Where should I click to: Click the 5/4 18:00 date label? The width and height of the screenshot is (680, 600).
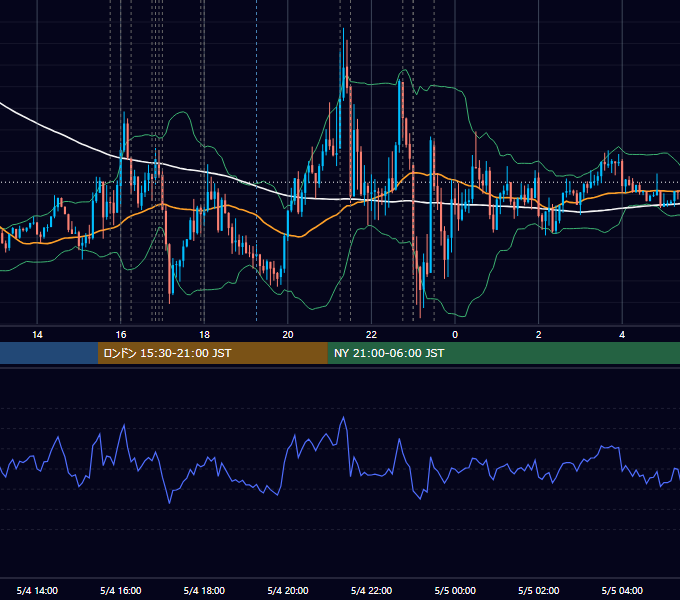tap(204, 590)
